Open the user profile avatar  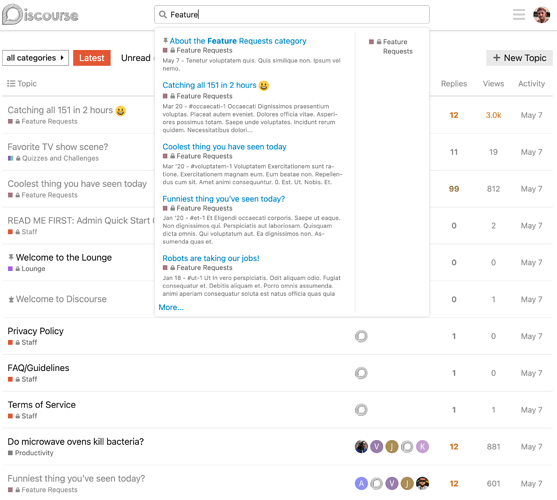(x=541, y=15)
